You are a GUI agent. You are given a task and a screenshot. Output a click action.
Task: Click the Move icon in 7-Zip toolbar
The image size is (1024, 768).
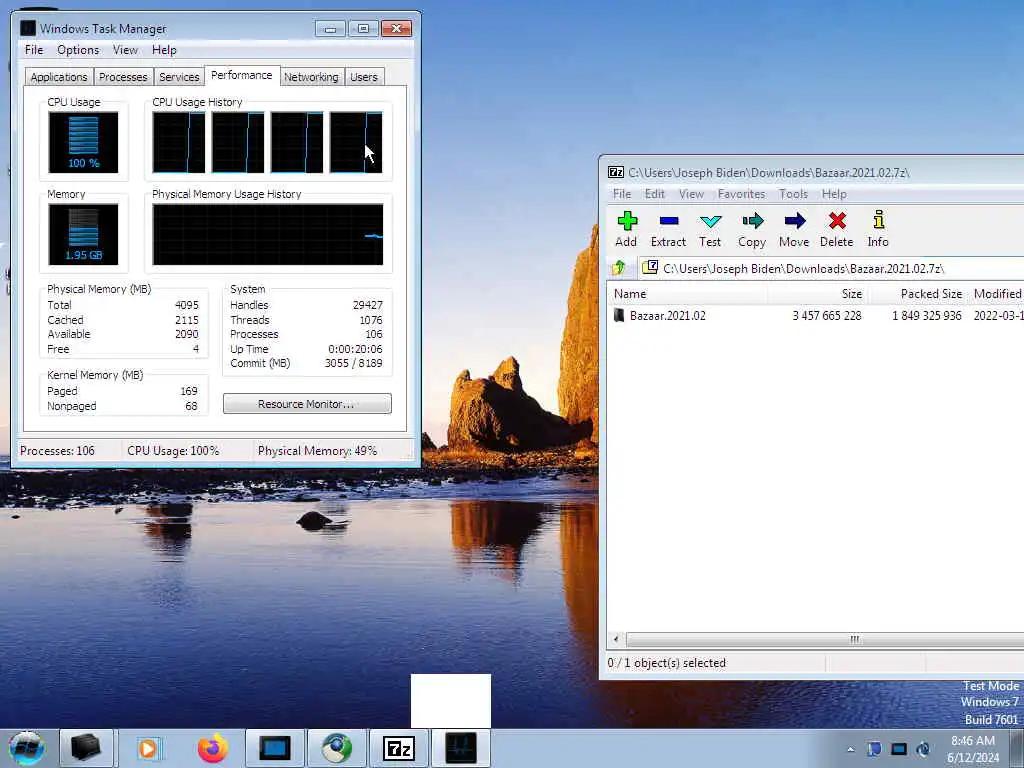(x=795, y=221)
